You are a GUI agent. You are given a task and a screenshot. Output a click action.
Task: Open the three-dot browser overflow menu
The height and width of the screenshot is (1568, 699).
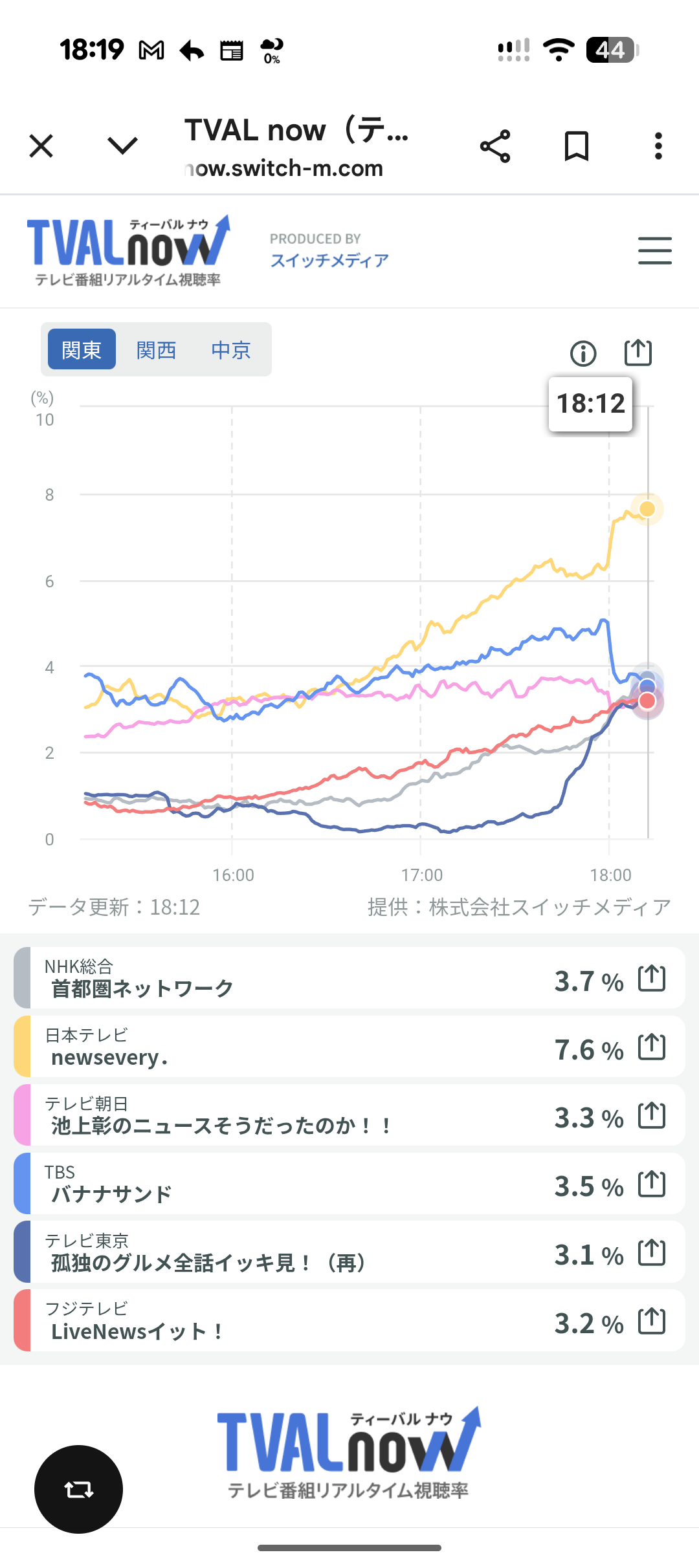click(x=658, y=146)
